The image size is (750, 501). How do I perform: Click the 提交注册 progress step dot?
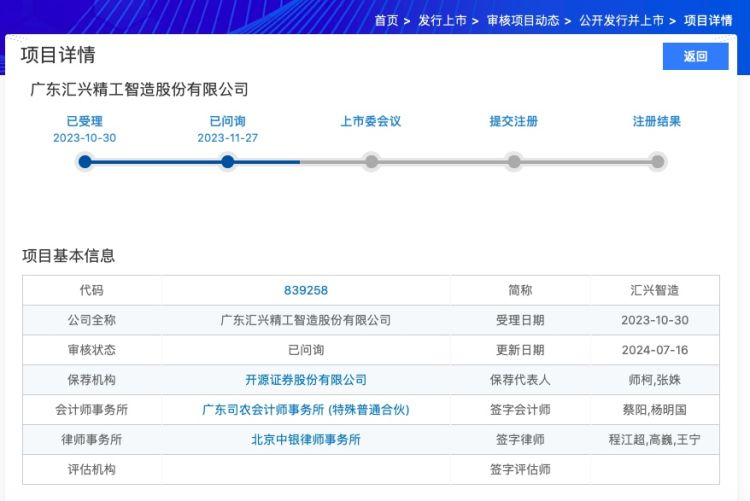tap(514, 162)
